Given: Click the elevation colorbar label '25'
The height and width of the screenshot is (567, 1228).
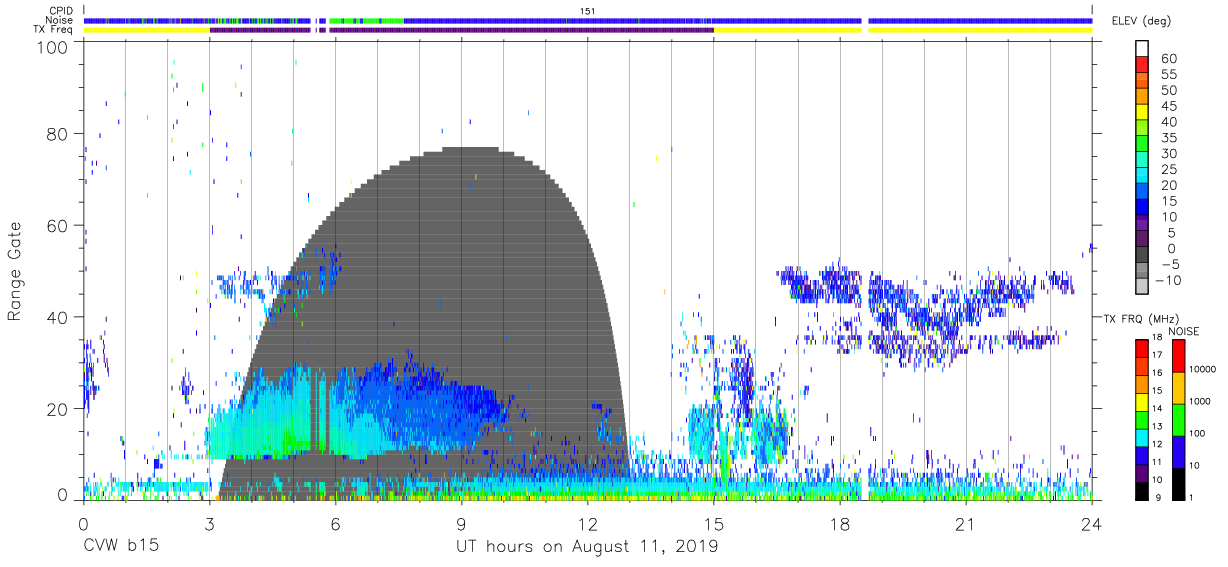Looking at the screenshot, I should click(1168, 169).
